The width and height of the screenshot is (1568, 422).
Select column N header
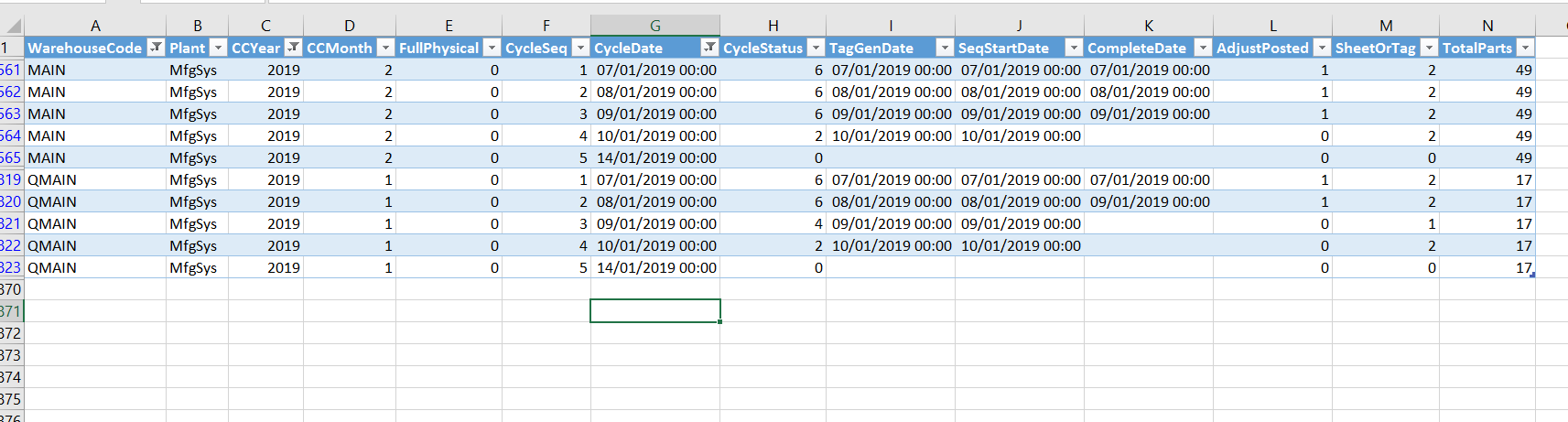(1487, 26)
